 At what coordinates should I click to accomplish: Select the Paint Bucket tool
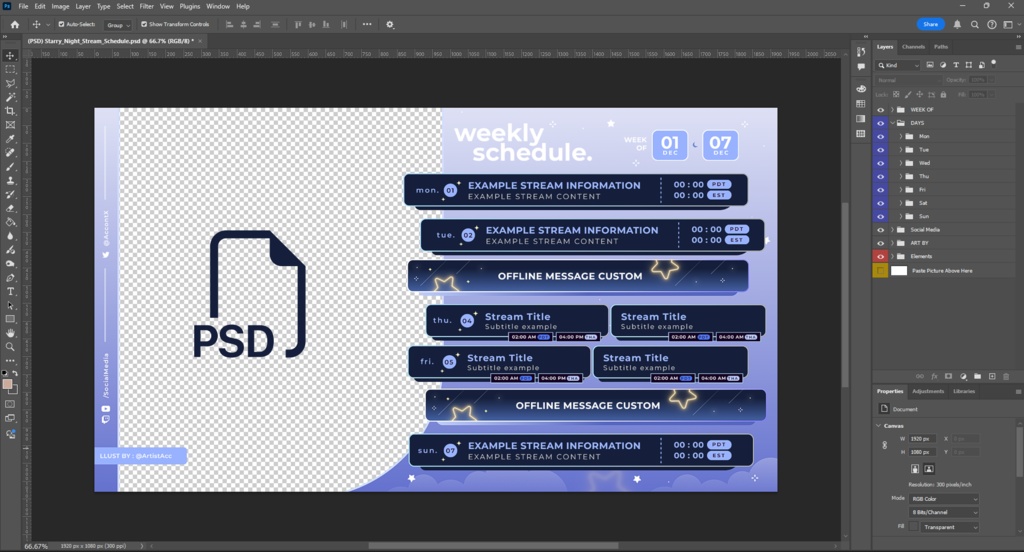pyautogui.click(x=10, y=222)
